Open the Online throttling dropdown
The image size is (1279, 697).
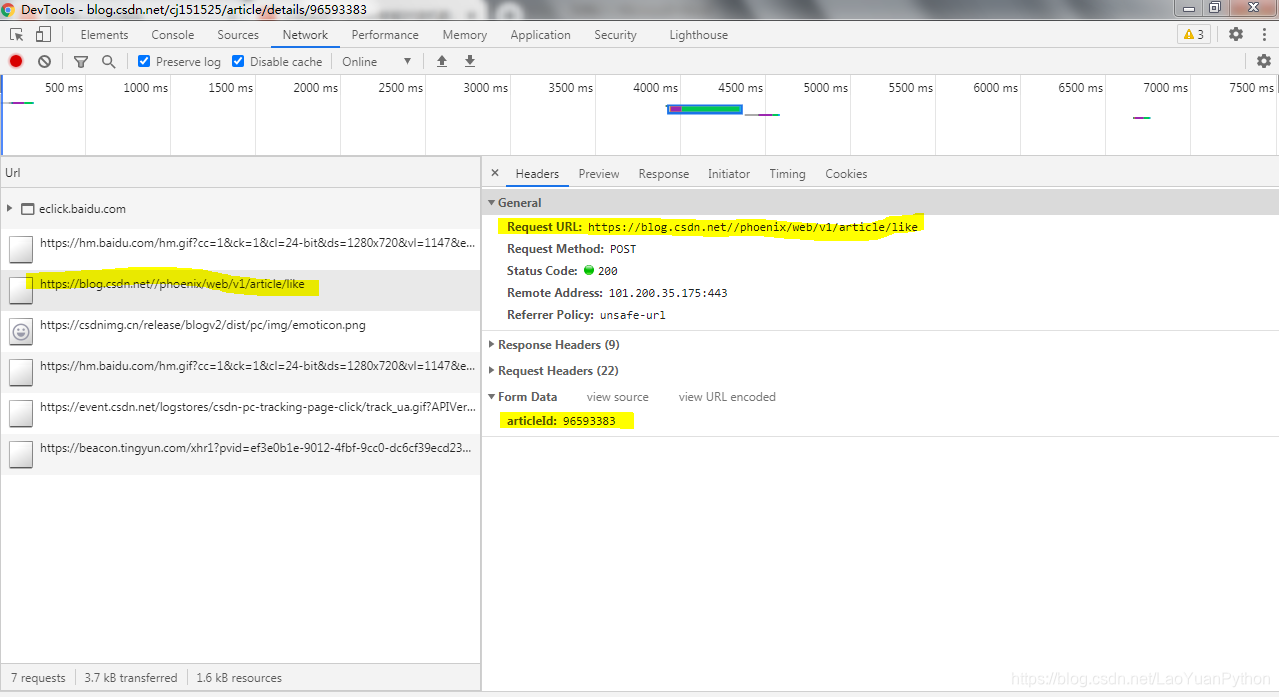pyautogui.click(x=377, y=61)
